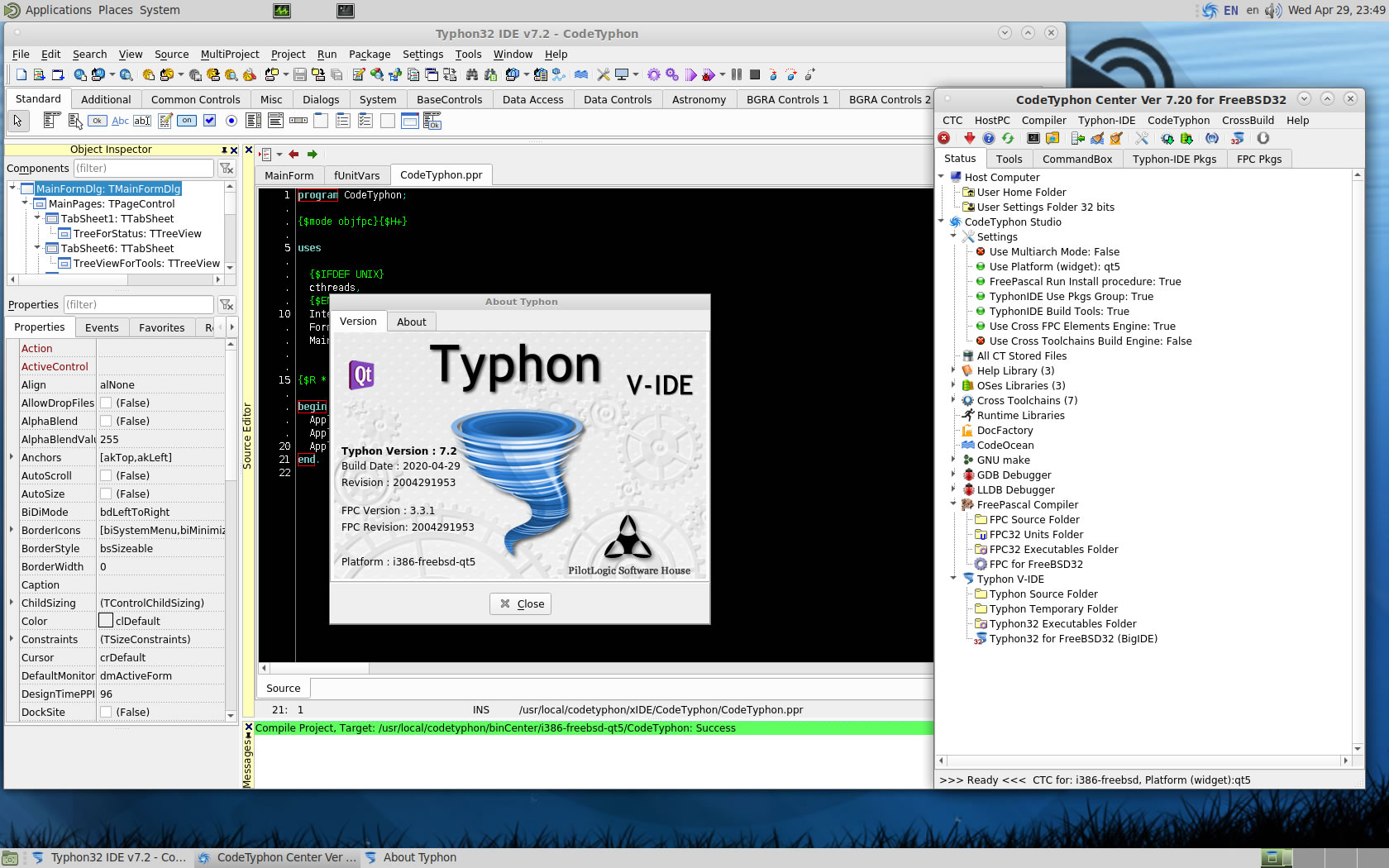
Task: Click the go-back red arrow in source editor
Action: click(294, 154)
